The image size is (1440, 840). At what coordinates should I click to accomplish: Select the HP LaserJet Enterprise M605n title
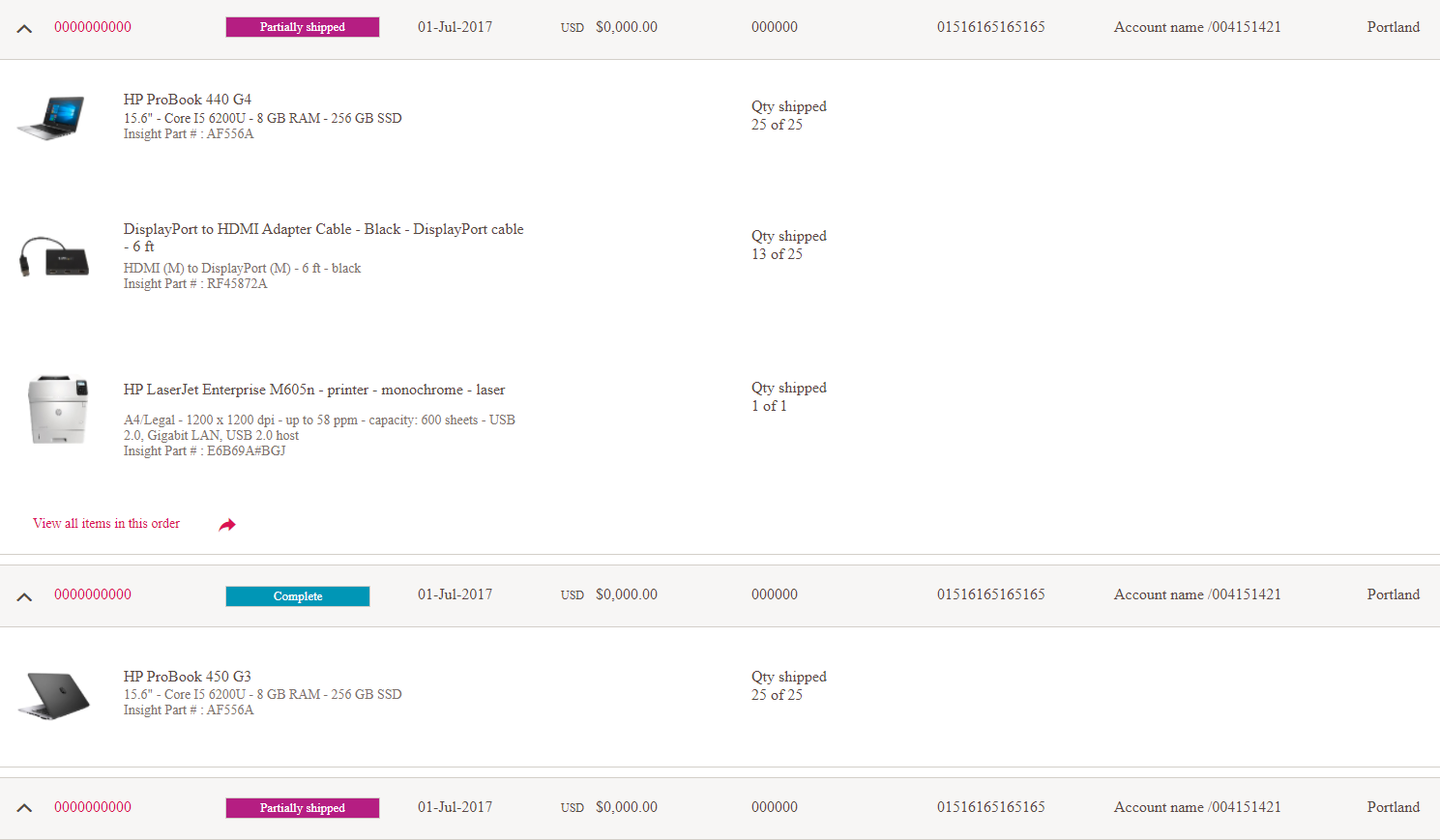314,390
